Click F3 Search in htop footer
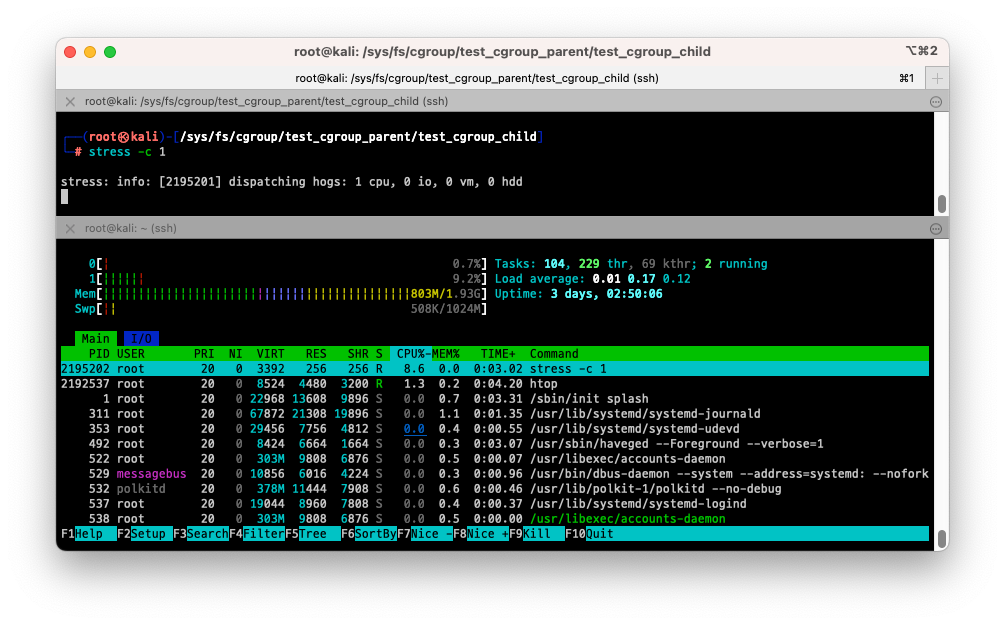 point(201,534)
